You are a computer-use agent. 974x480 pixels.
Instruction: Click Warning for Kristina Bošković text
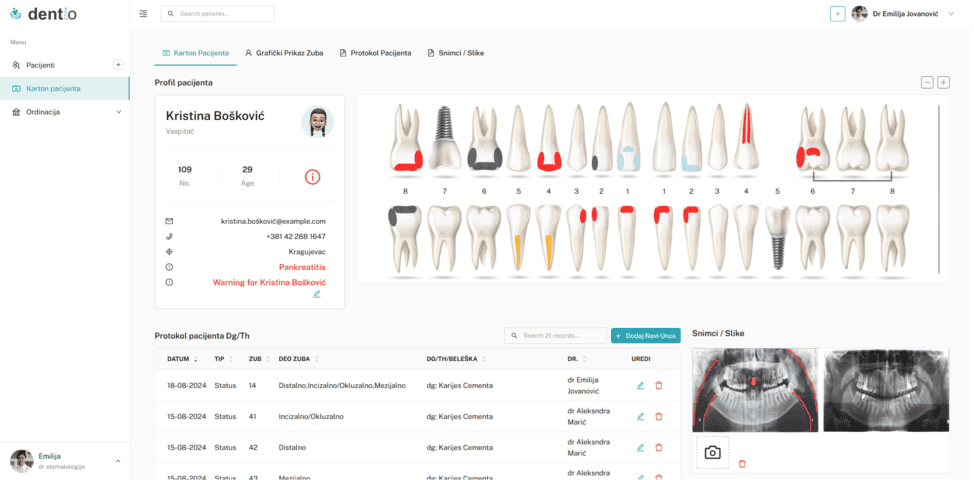click(270, 282)
